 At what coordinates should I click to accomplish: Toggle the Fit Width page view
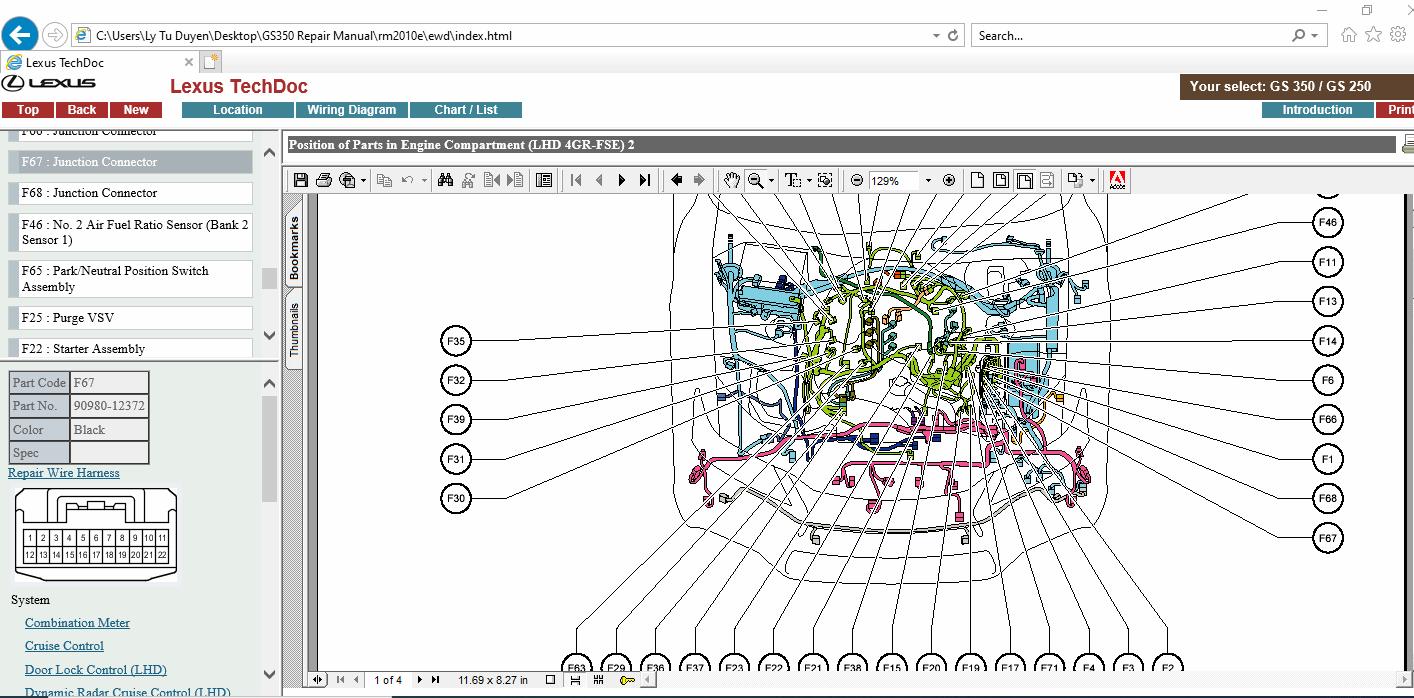(1024, 180)
